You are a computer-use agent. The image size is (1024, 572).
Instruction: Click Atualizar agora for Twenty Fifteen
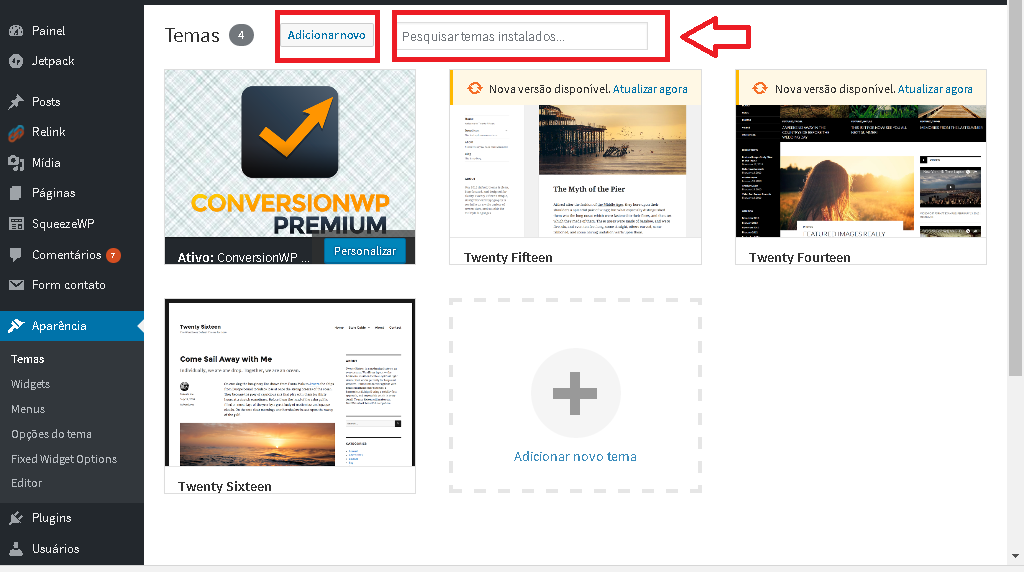click(x=650, y=89)
